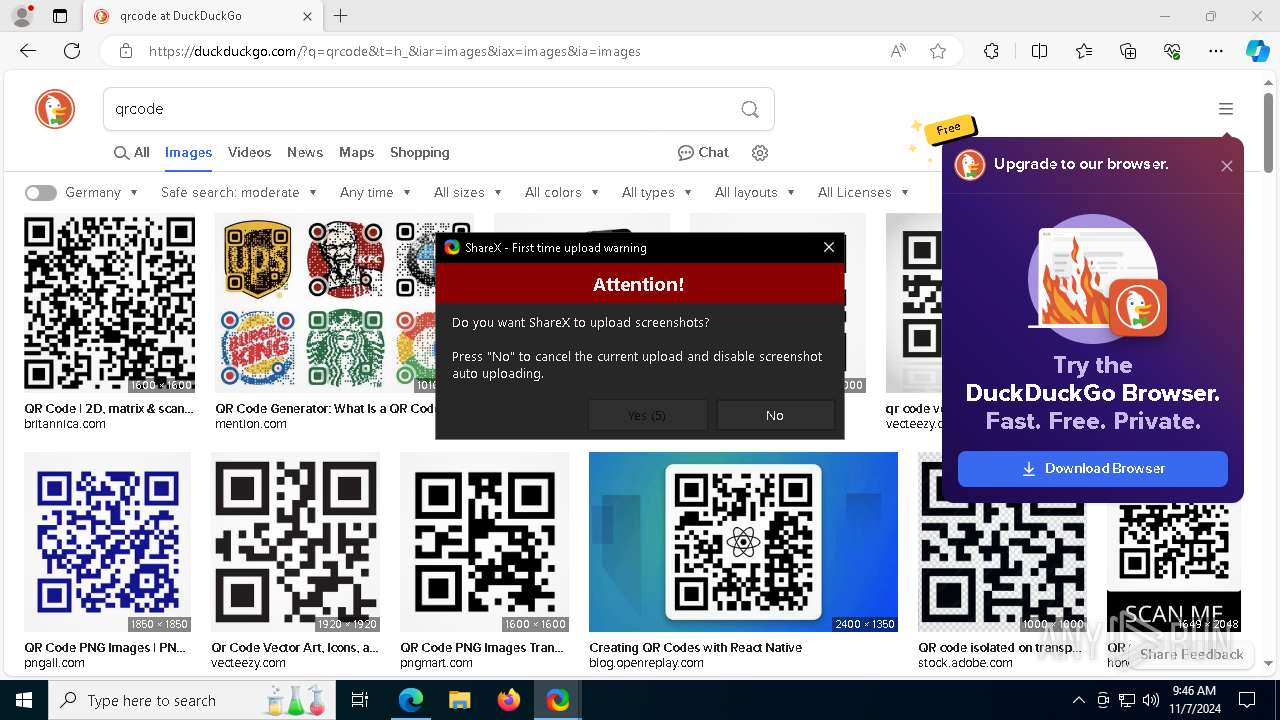Viewport: 1280px width, 720px height.
Task: Open the notification center icon
Action: 1247,700
